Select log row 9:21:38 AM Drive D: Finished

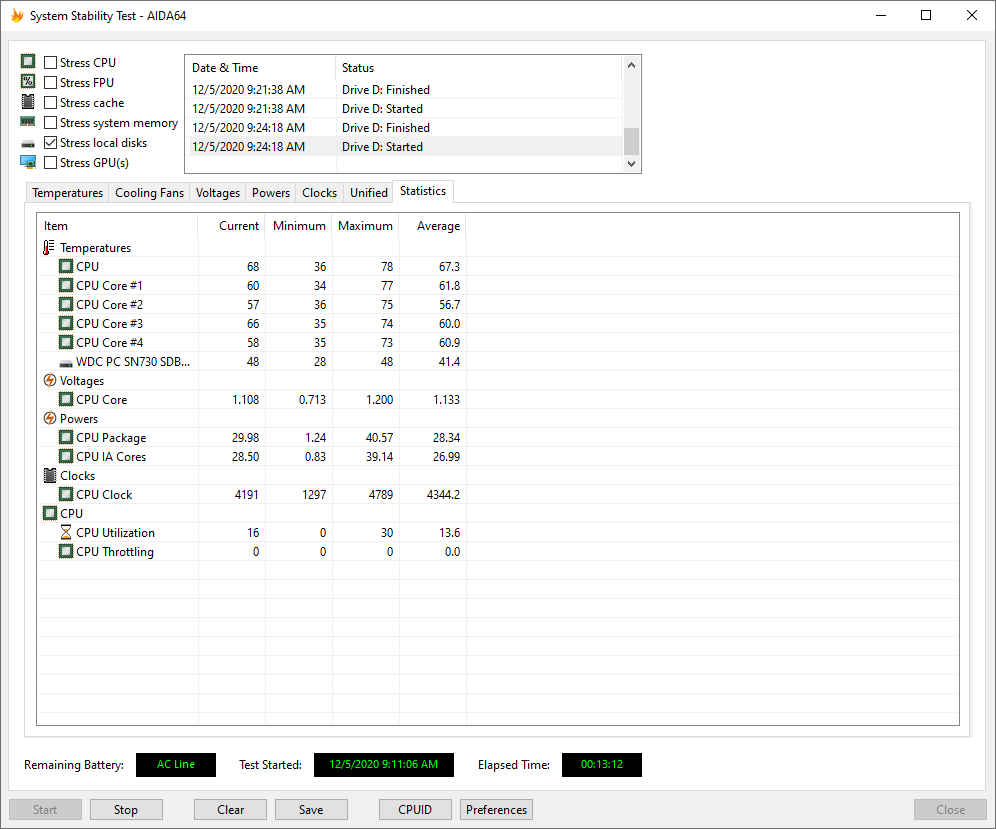[x=405, y=90]
